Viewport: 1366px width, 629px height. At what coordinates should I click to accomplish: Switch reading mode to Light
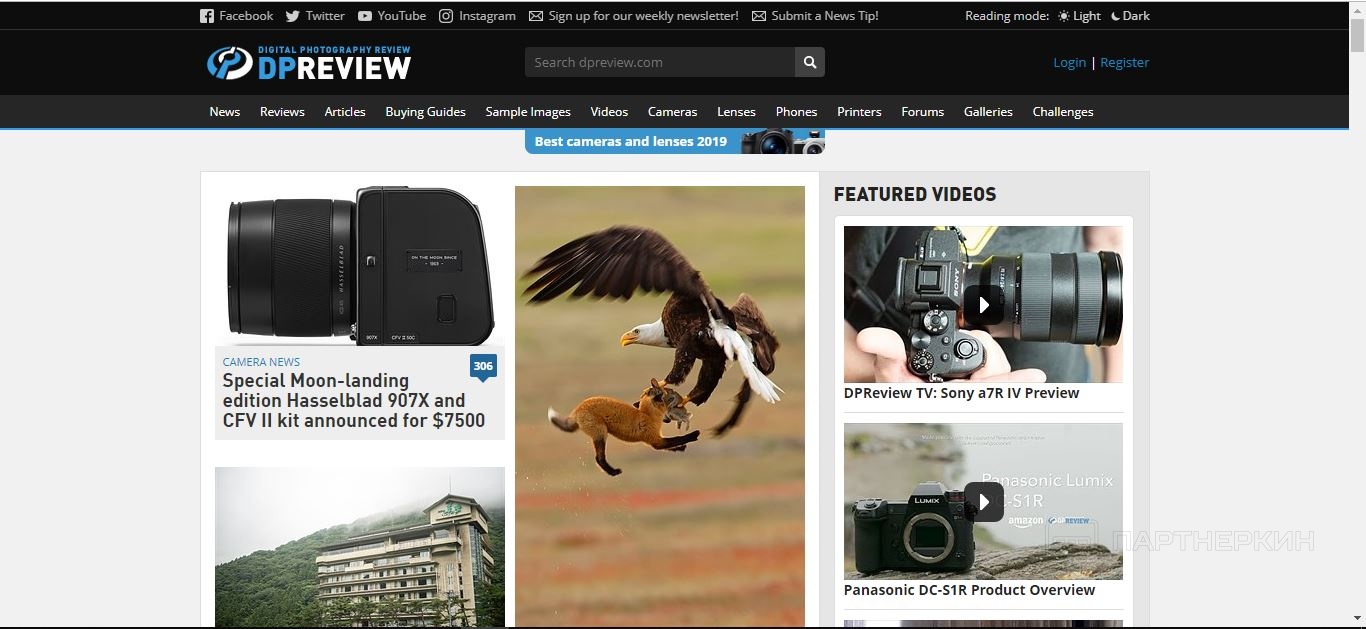click(x=1079, y=16)
